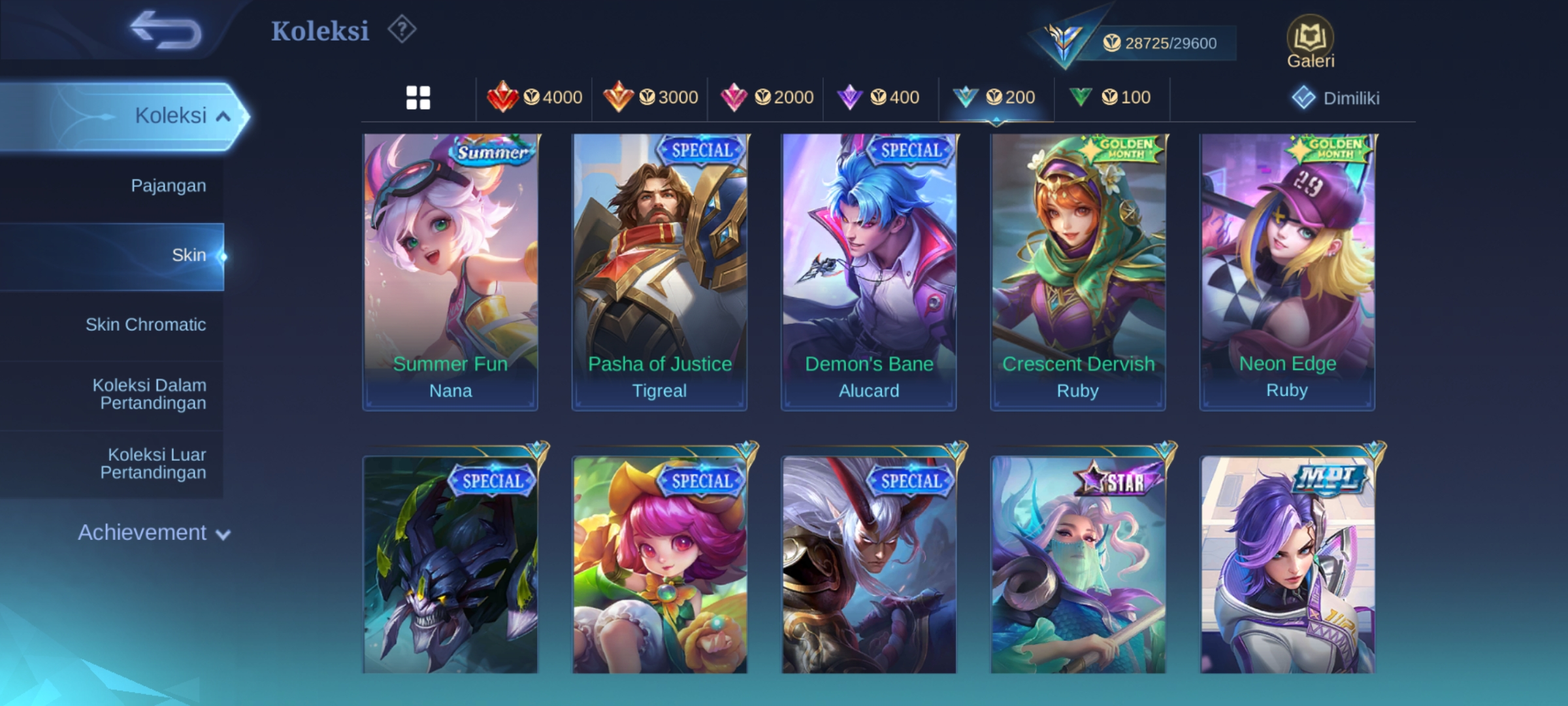Open the Koleksi help question mark
Image resolution: width=1568 pixels, height=706 pixels.
401,29
